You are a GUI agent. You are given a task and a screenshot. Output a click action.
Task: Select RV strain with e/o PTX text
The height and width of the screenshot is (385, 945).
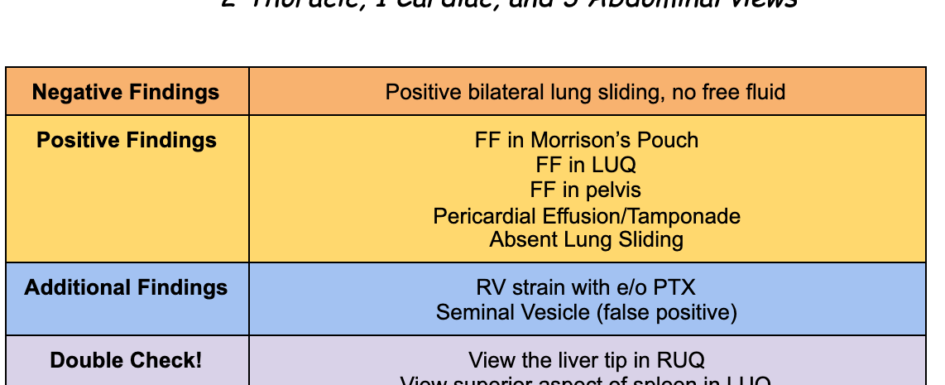coord(585,287)
